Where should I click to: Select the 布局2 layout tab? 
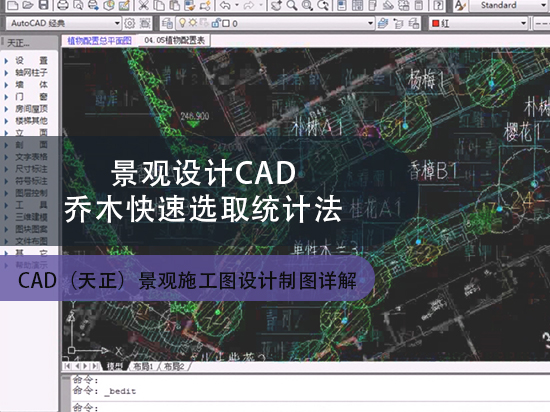pyautogui.click(x=174, y=367)
